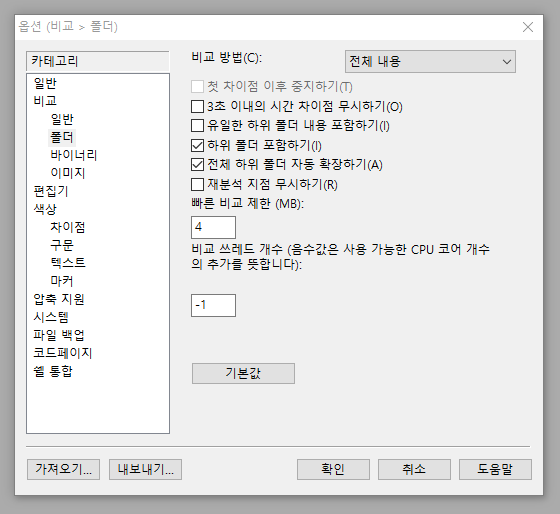Click the 빠른 비교 제한 (MB) input field
The height and width of the screenshot is (514, 560).
213,227
